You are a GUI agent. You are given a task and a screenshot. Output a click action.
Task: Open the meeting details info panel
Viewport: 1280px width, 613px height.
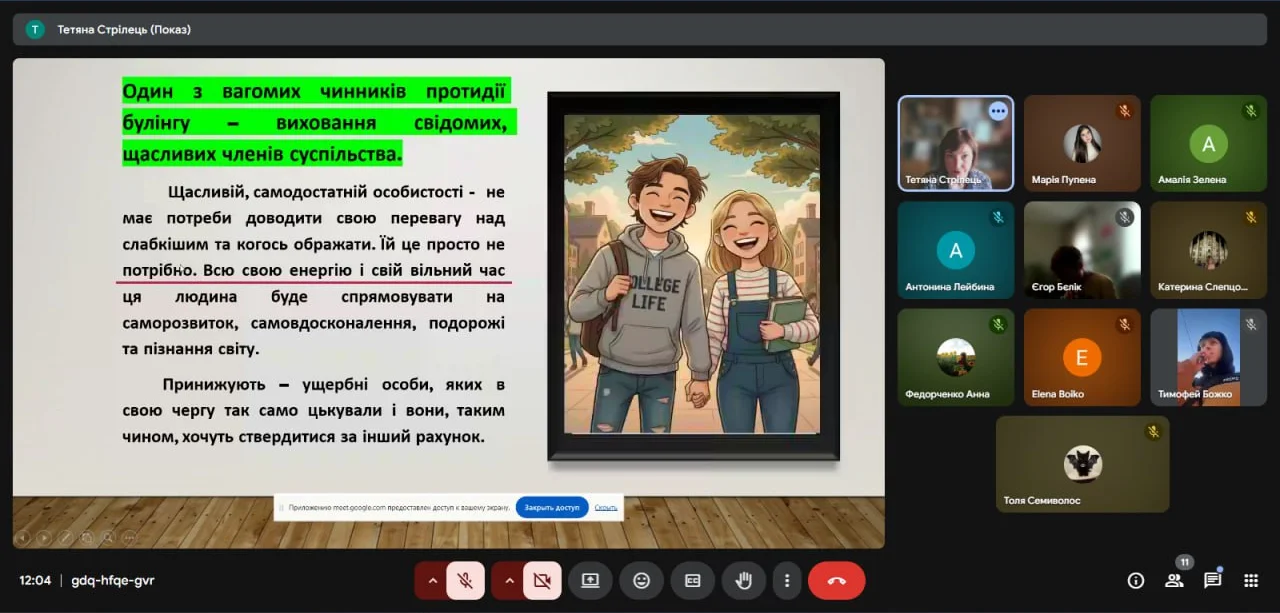tap(1135, 580)
